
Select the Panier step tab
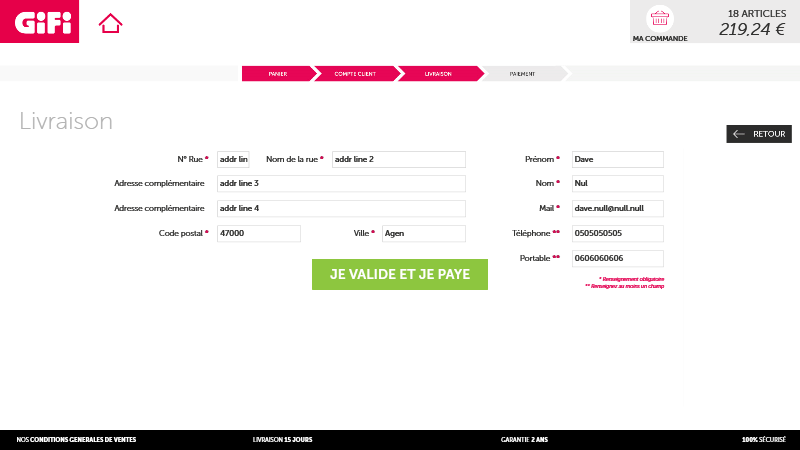(277, 74)
